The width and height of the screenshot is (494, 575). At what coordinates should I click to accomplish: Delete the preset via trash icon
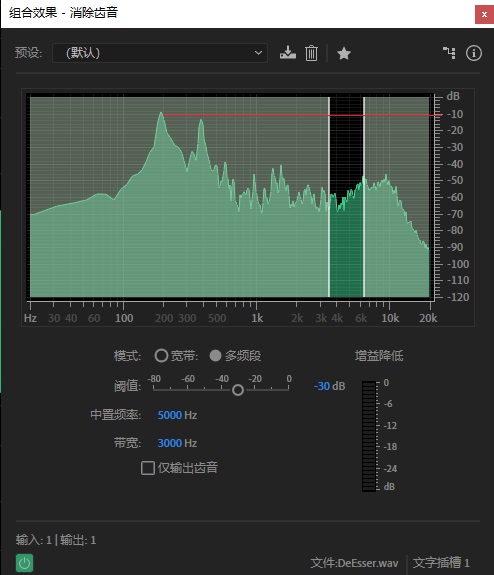(x=311, y=53)
